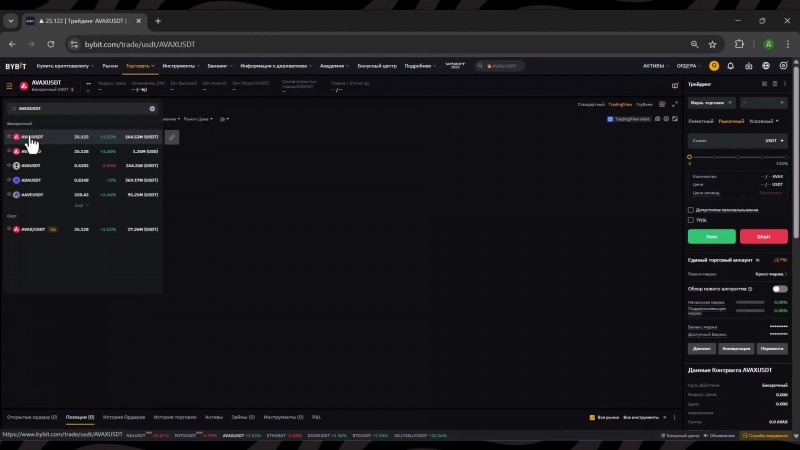
Task: Click the link icon beside the first AVAXUSDT row
Action: [x=172, y=137]
